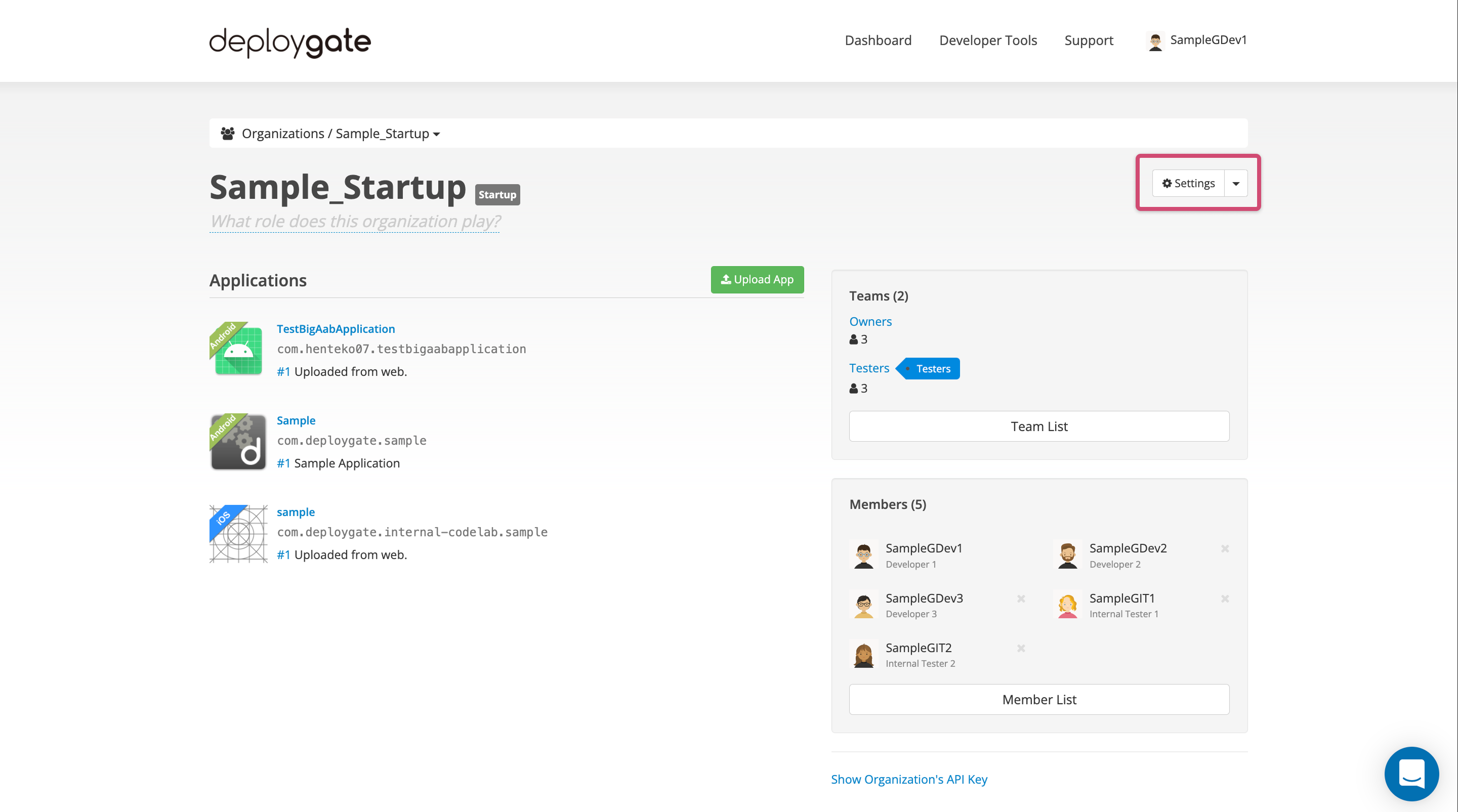This screenshot has height=812, width=1458.
Task: Open the Sample app link
Action: 296,420
